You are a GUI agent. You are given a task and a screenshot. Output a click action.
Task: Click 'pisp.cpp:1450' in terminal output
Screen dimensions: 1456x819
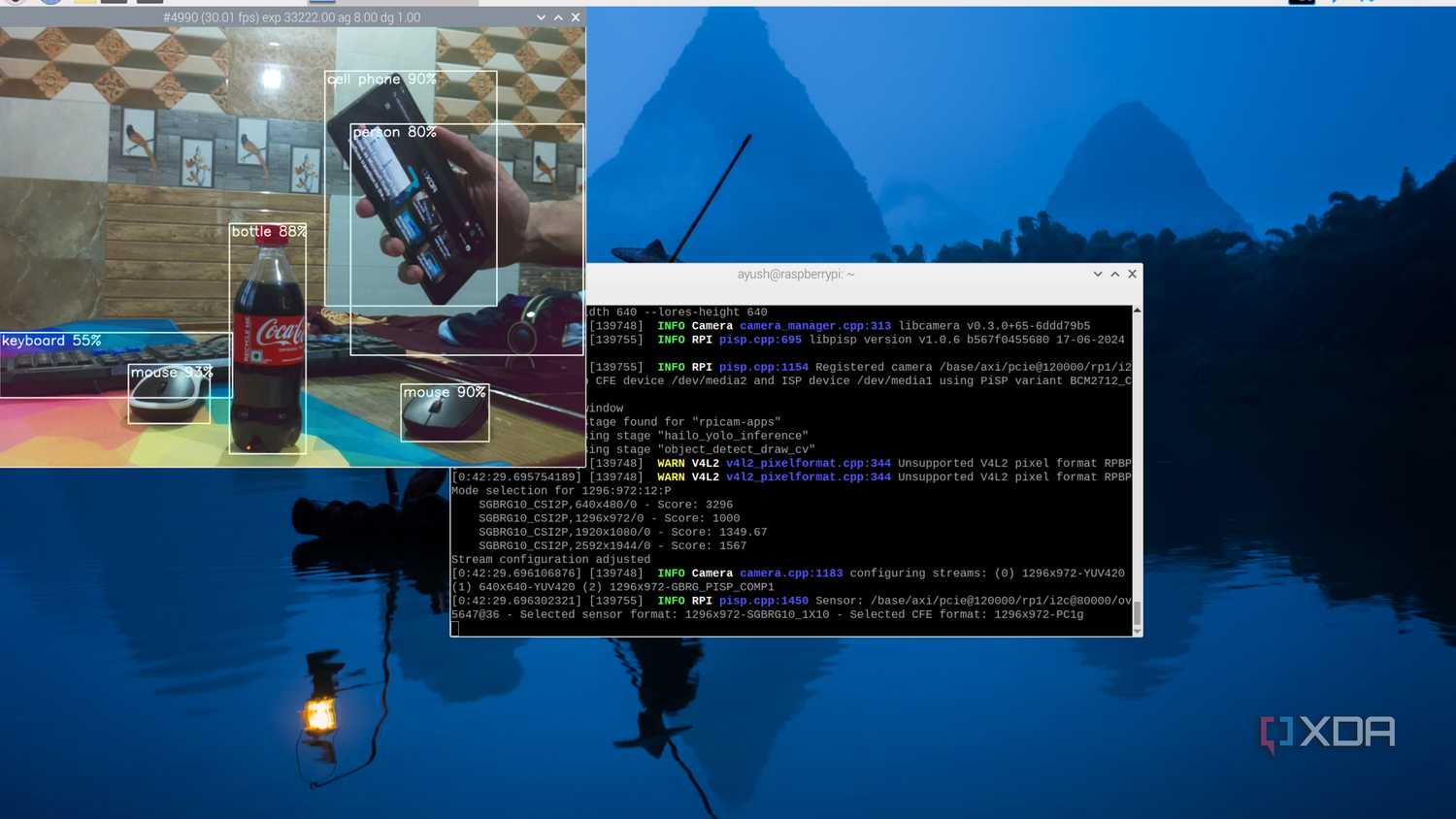click(x=764, y=601)
